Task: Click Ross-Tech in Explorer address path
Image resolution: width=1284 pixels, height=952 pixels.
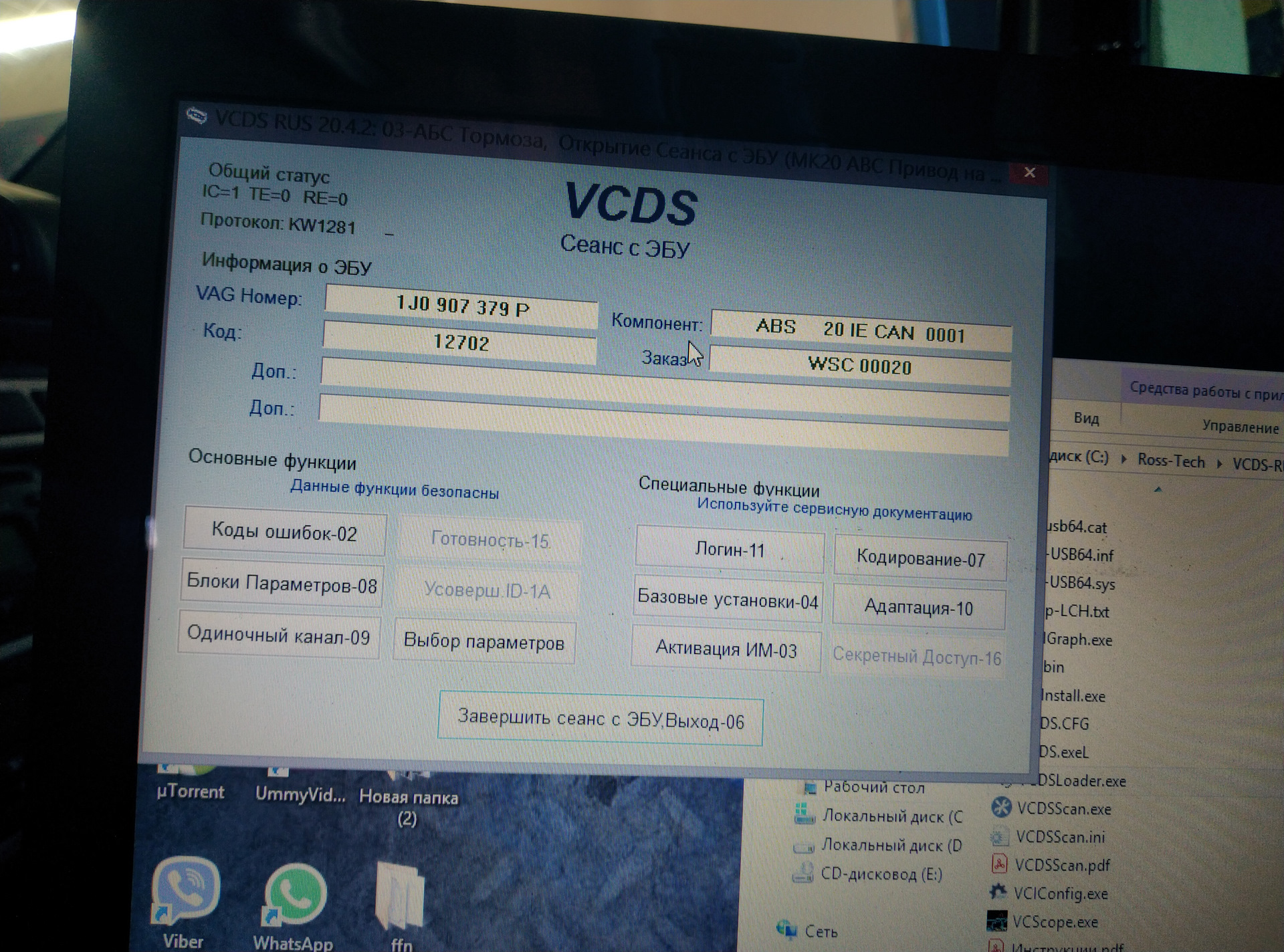Action: [x=1171, y=461]
